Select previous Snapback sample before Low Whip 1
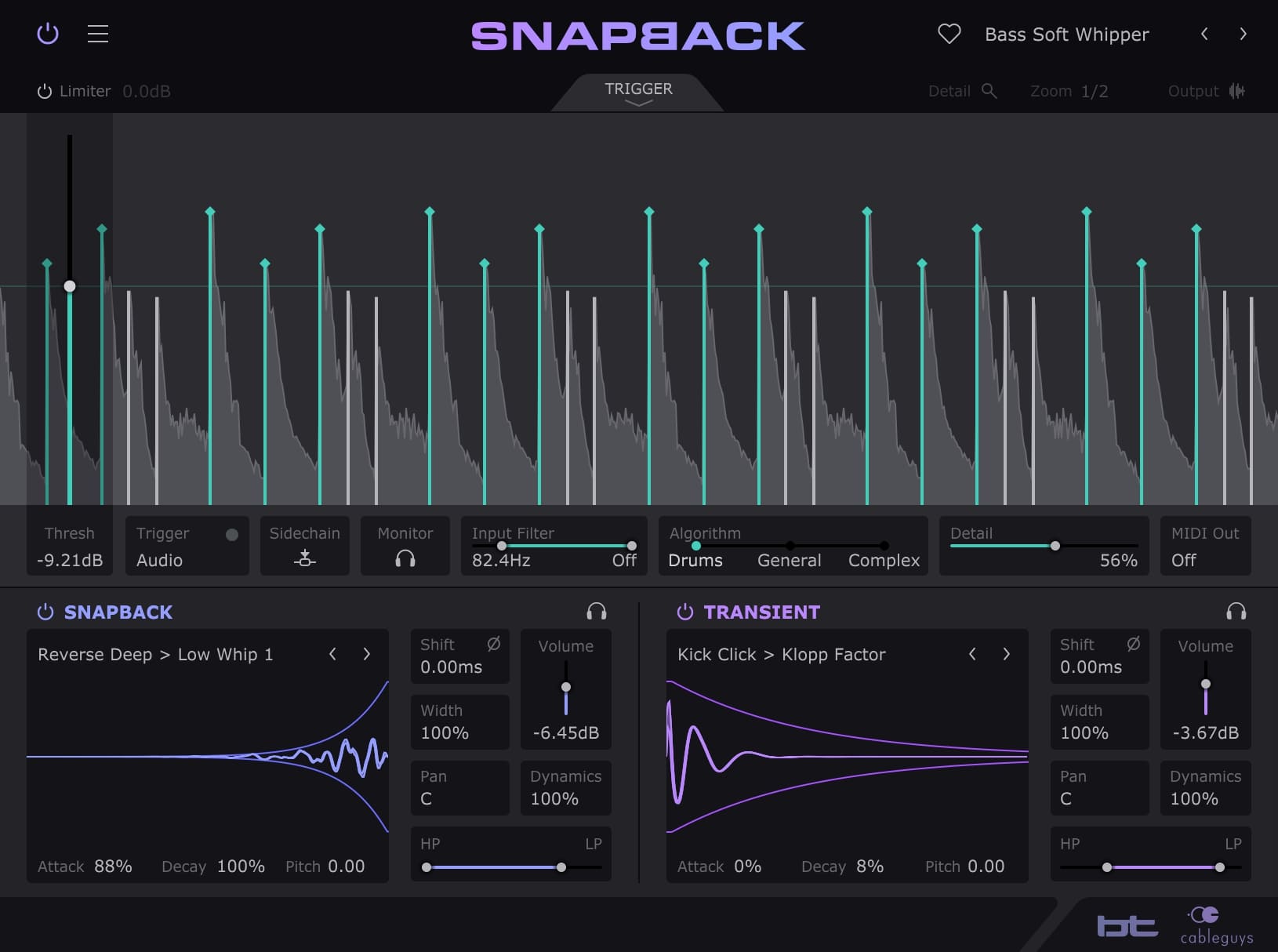1278x952 pixels. [332, 654]
